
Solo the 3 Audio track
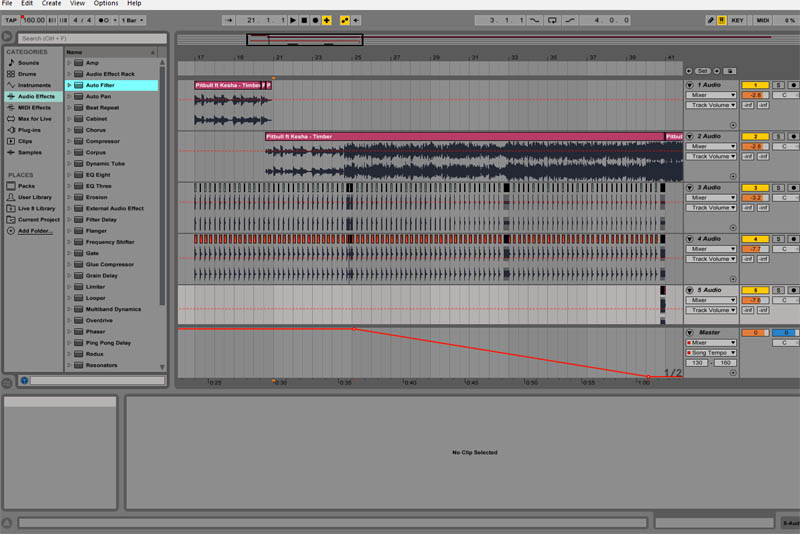778,188
